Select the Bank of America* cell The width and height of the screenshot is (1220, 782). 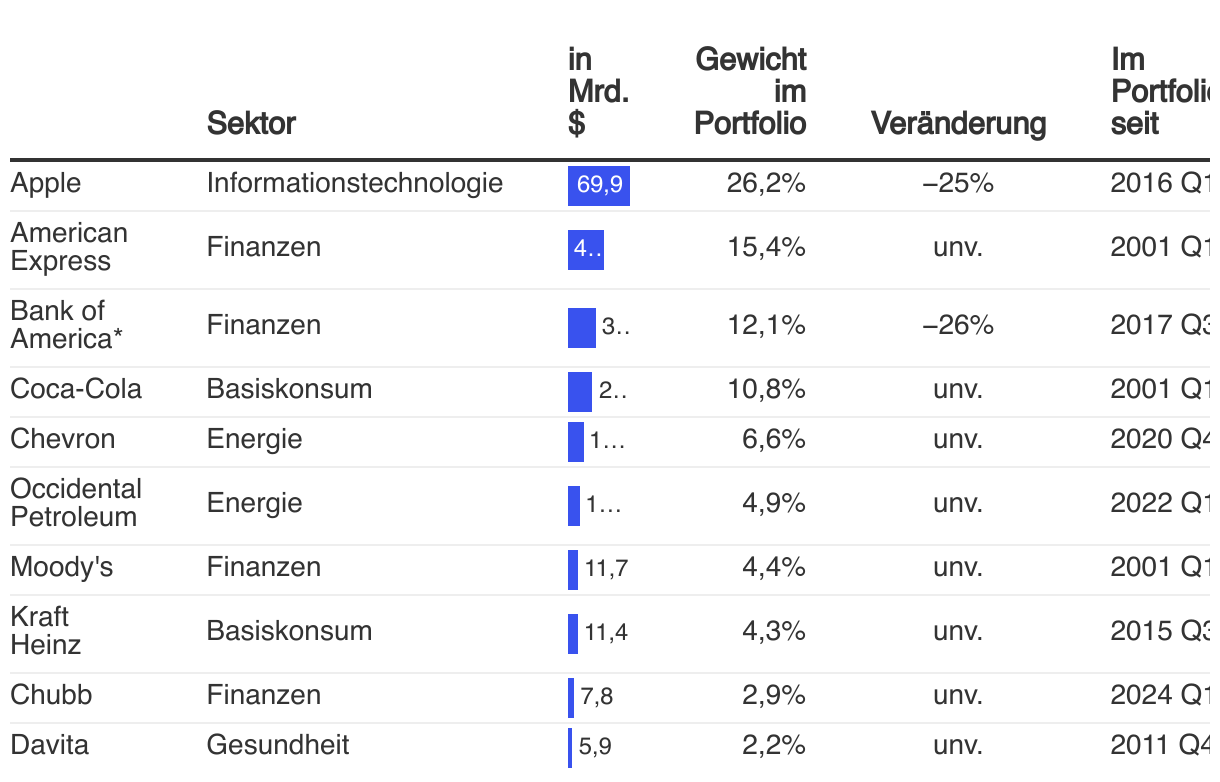(x=65, y=325)
